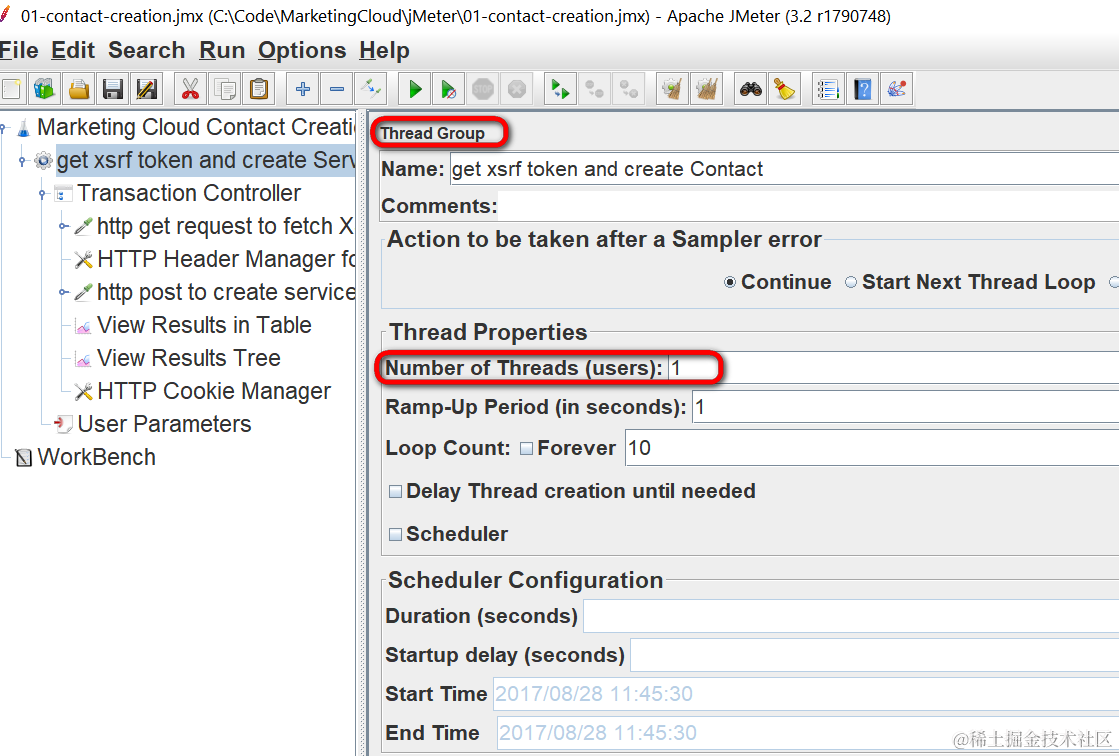
Task: Expand the http post to create service node handle
Action: [x=63, y=292]
